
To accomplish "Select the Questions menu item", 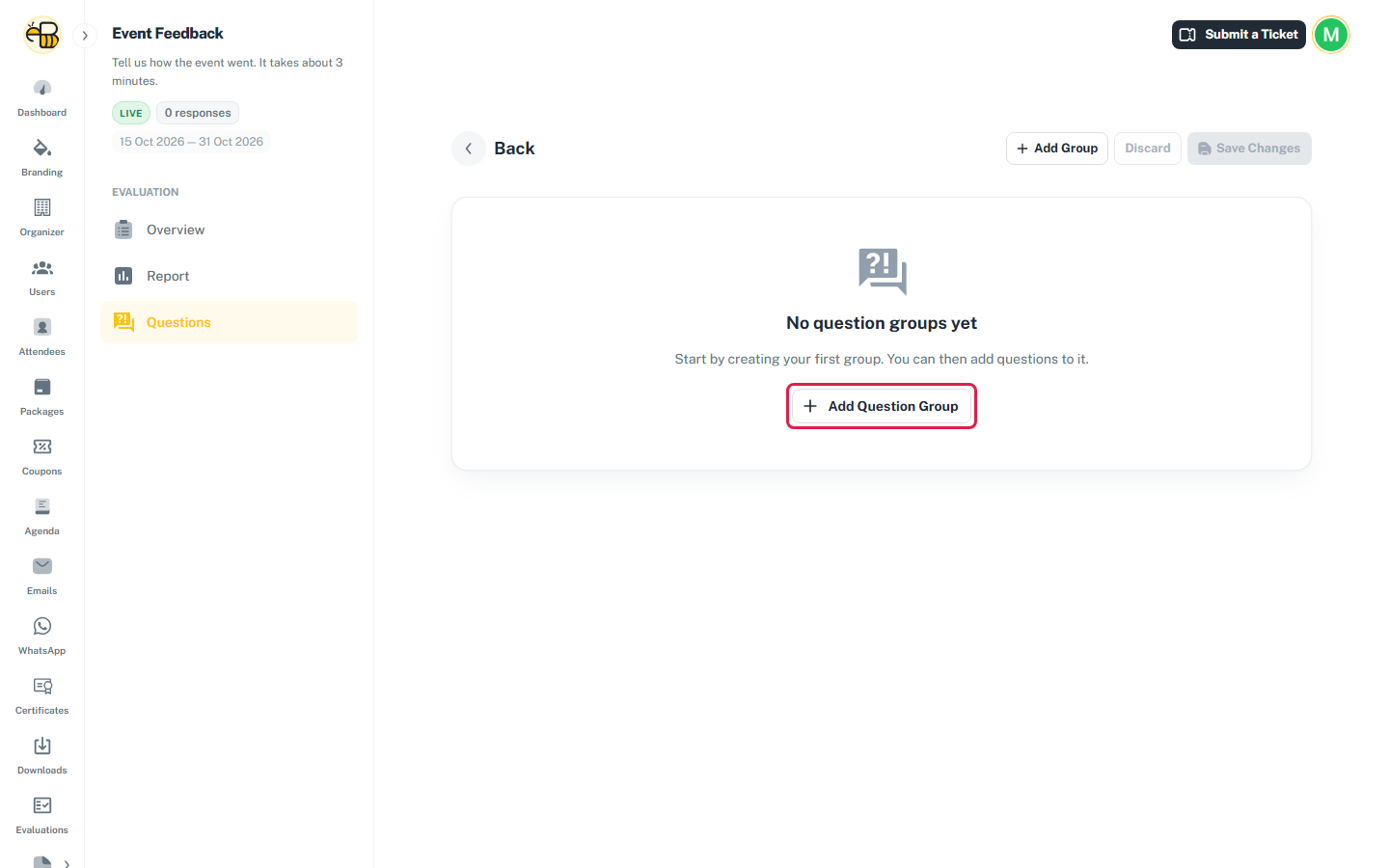I will (229, 322).
